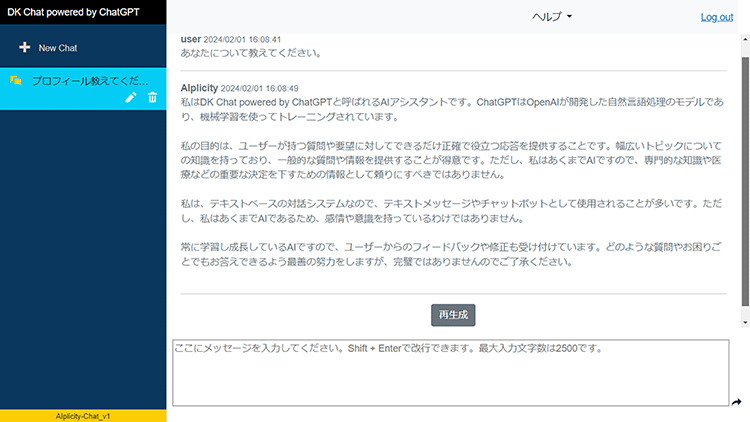Screen dimensions: 750x422
Task: Delete the chat using the trash icon
Action: pyautogui.click(x=153, y=97)
